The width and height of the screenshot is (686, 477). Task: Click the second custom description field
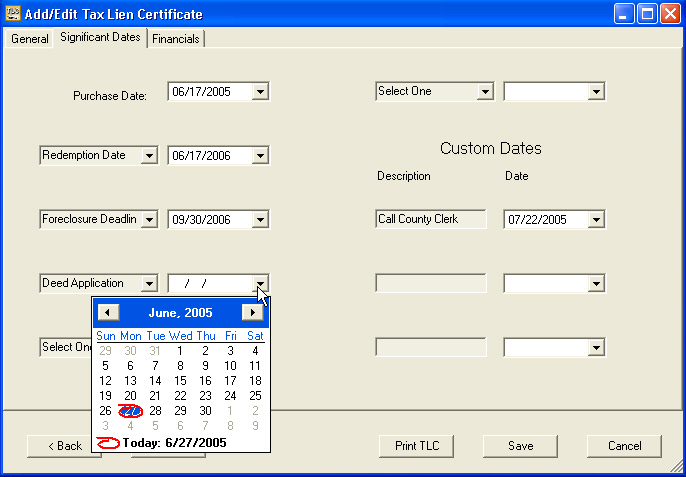click(x=431, y=283)
